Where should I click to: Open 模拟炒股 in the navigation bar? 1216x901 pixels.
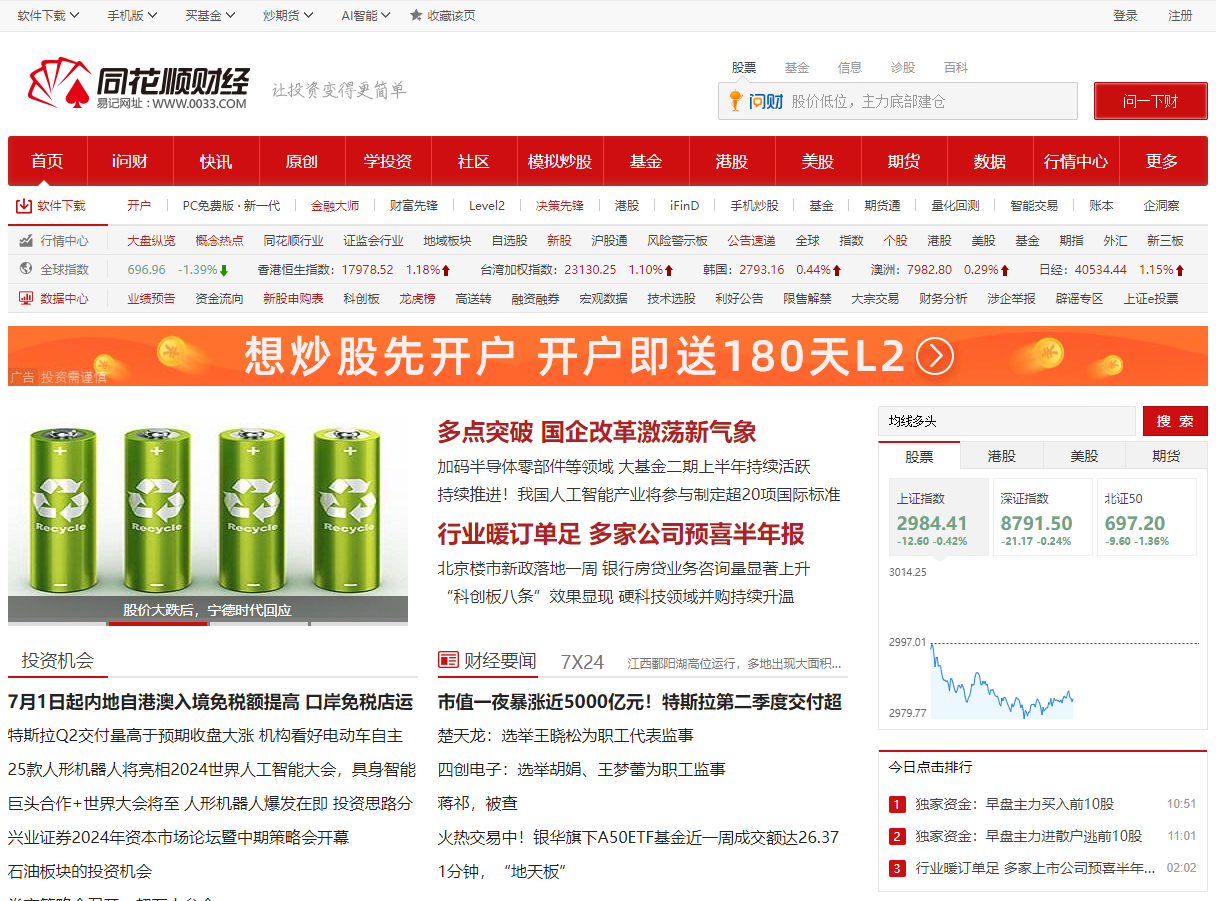point(560,161)
